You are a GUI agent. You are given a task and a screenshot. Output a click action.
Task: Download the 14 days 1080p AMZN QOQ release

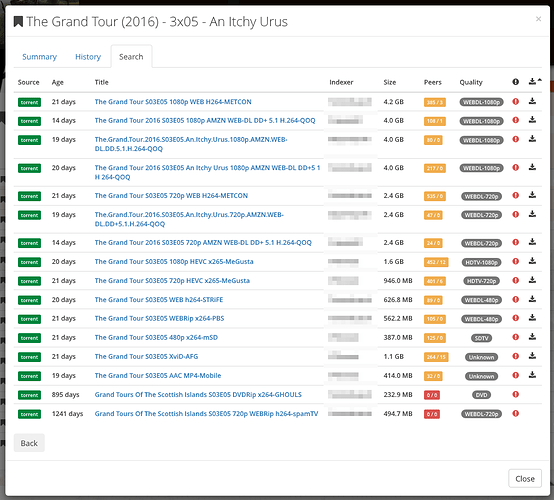coord(532,120)
